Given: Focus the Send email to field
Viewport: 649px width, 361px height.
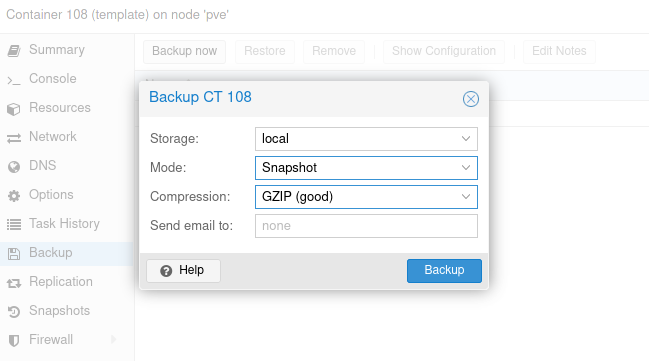Looking at the screenshot, I should pos(366,226).
